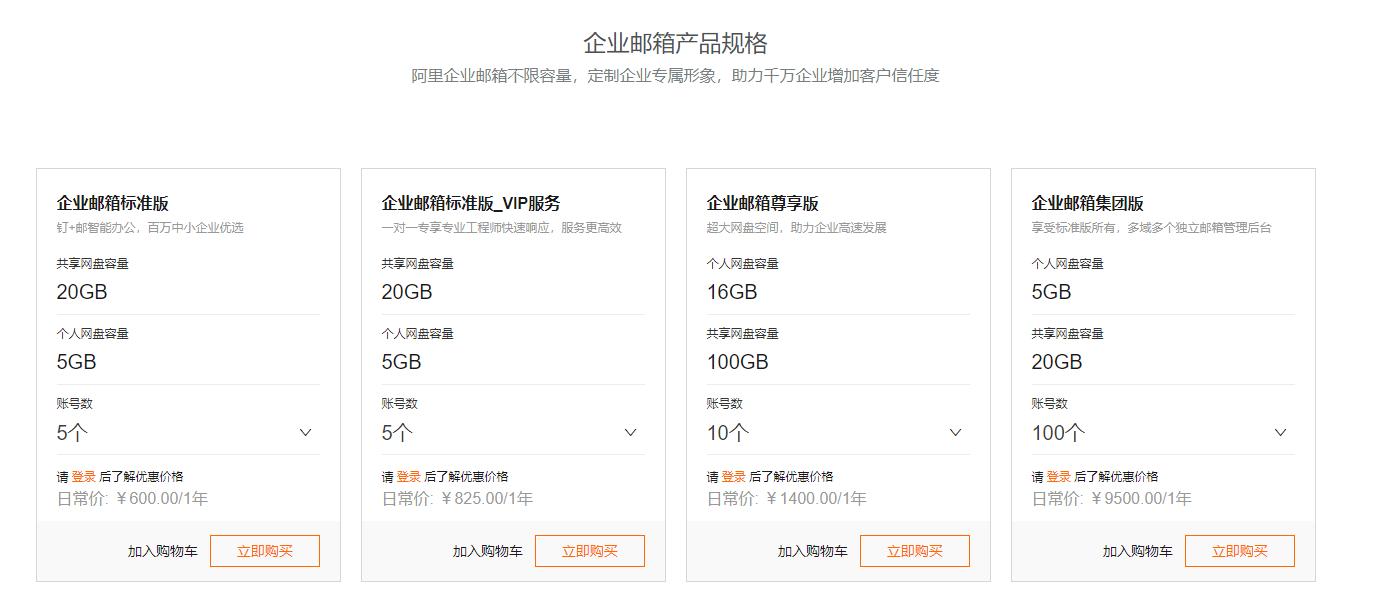Screen dimensions: 1379x616
Task: Click the 企业邮箱产品规格 page heading
Action: click(676, 43)
